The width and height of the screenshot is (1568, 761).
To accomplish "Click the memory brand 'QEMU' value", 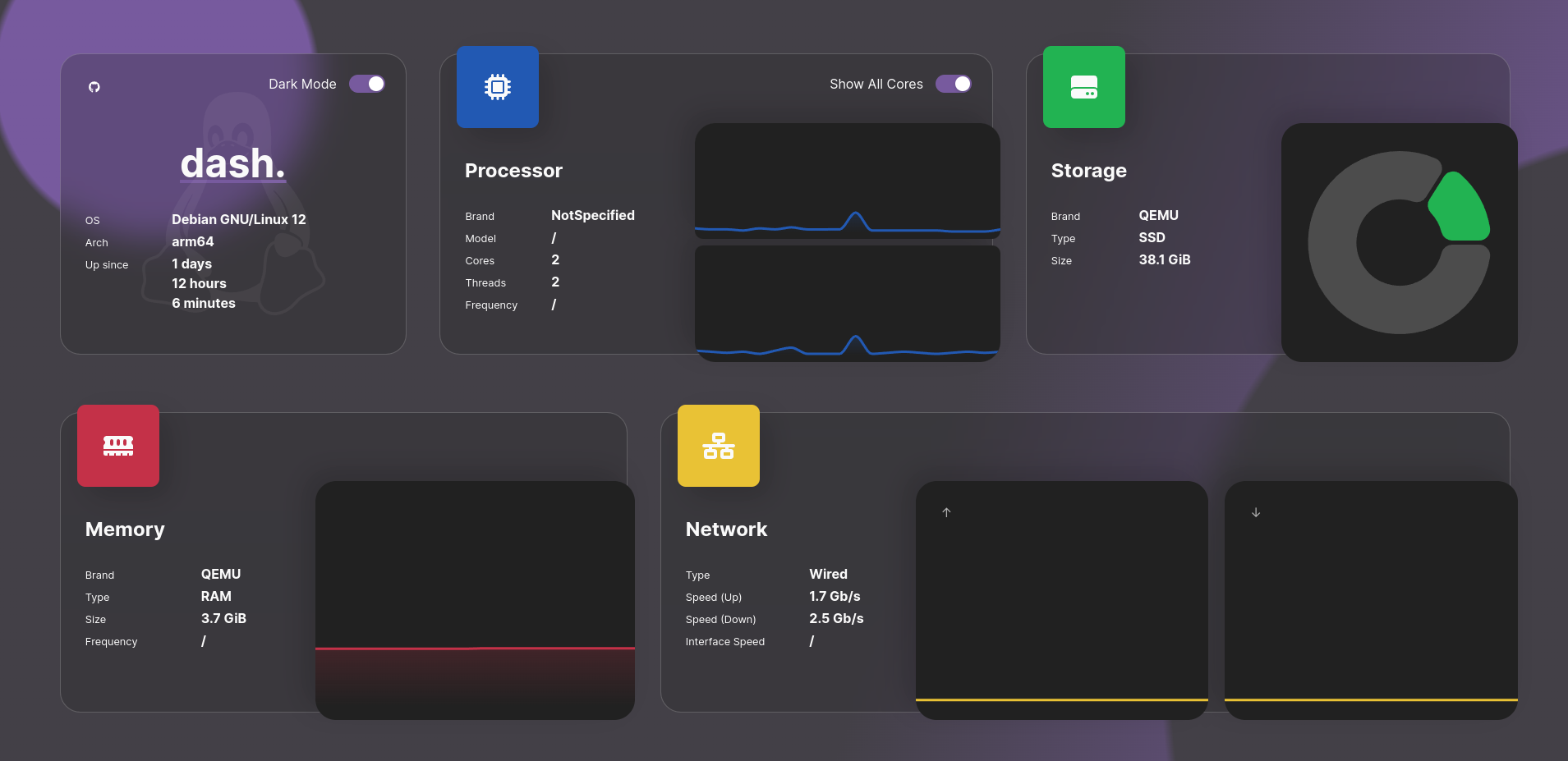I will coord(221,574).
